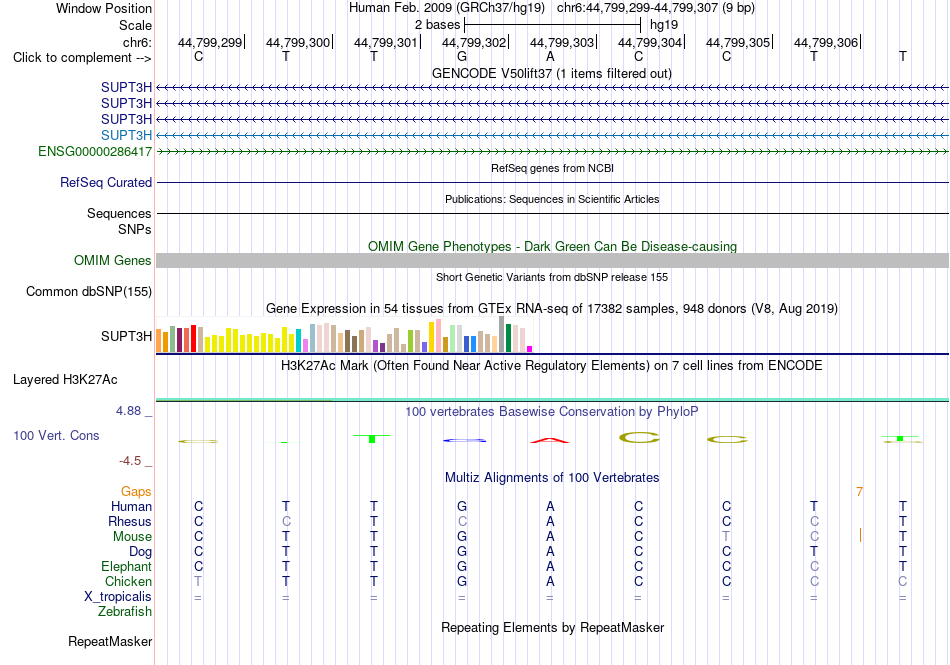
Task: Click the genome header 'Human Feb. 2009 (GRCh37/hg19)'
Action: pos(447,8)
